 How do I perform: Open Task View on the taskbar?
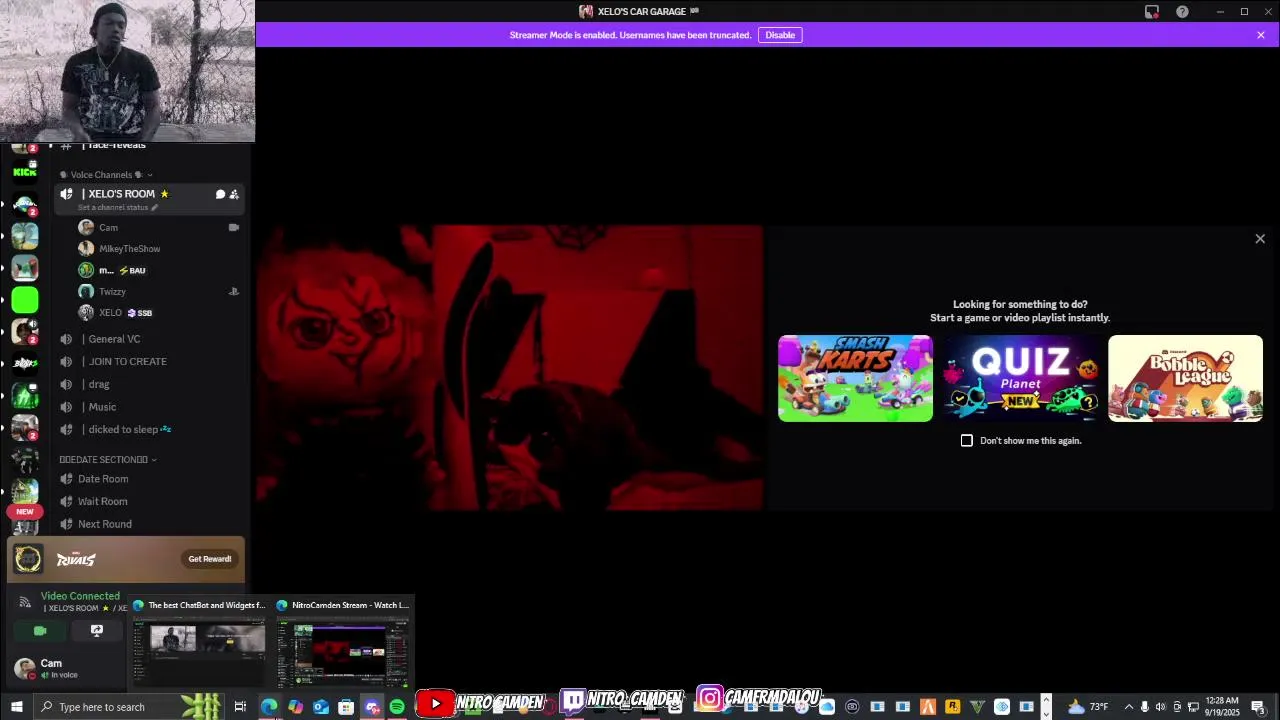(240, 707)
